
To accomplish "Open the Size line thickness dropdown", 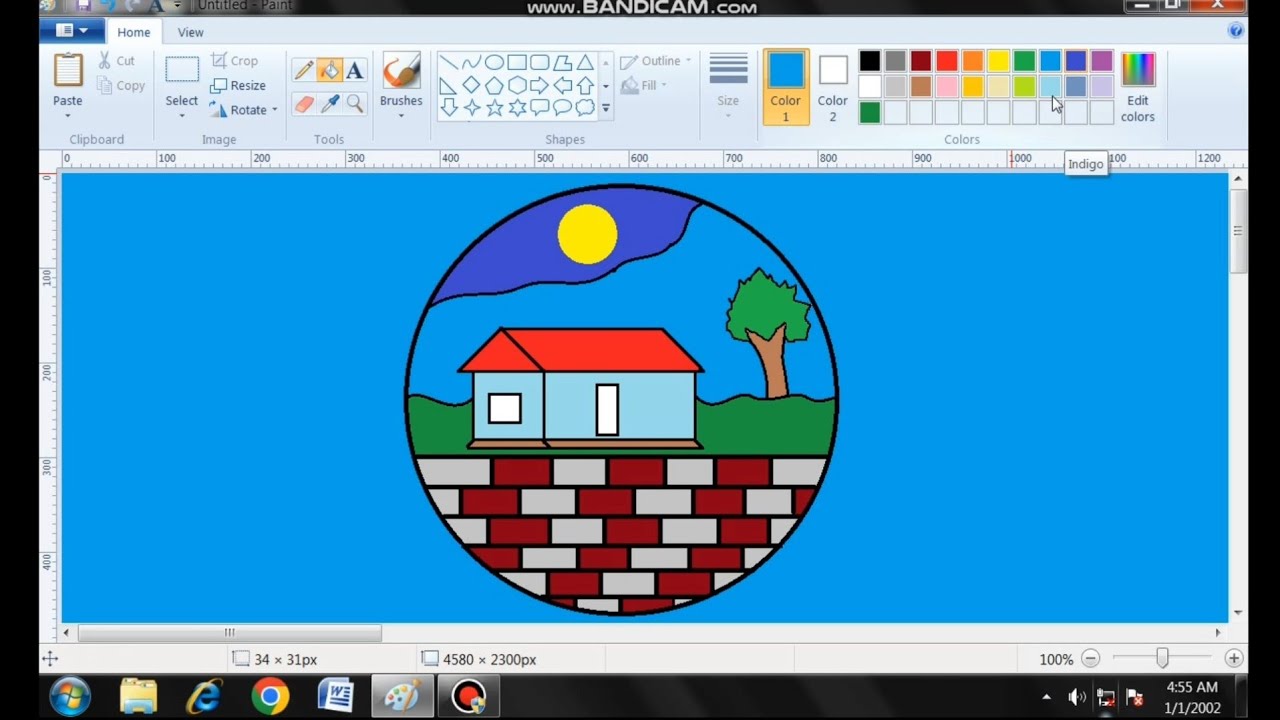I will 728,87.
